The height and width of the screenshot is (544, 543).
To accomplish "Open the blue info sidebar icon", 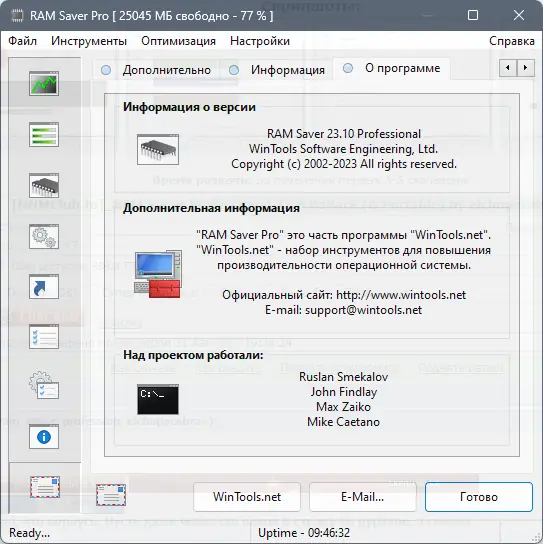I will click(x=44, y=437).
